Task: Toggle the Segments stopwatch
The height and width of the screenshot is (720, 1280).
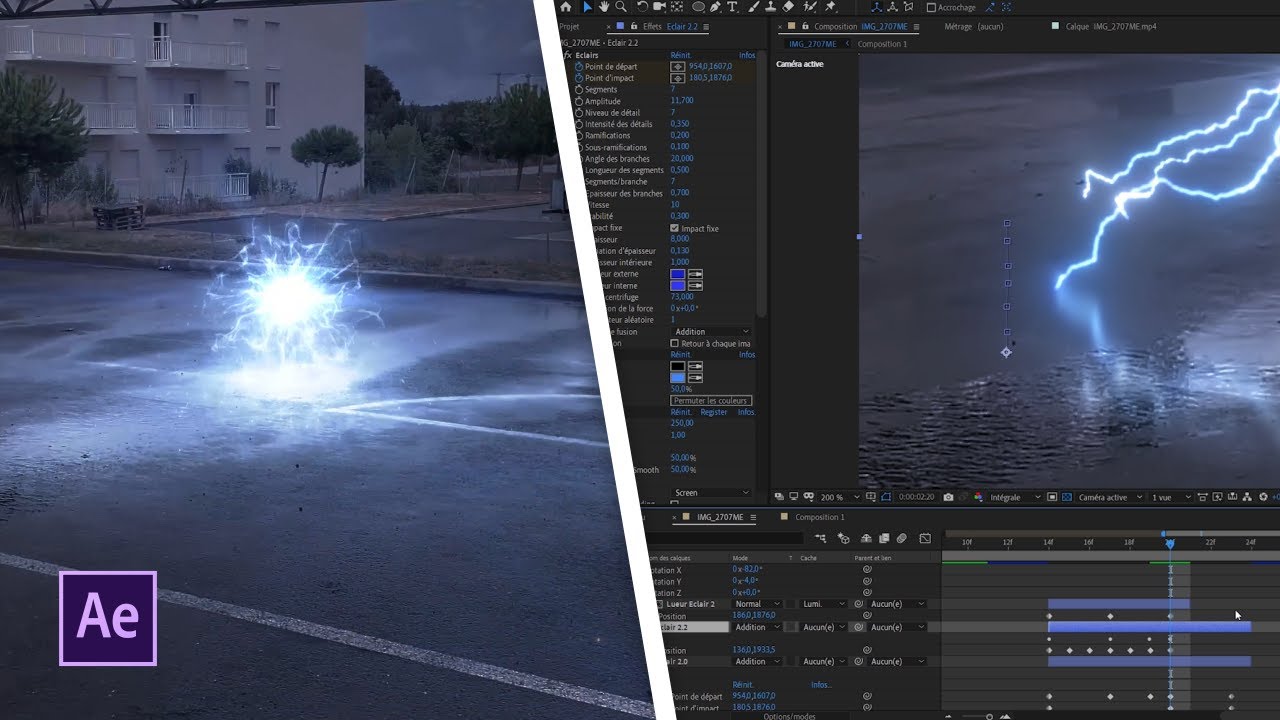Action: 579,89
